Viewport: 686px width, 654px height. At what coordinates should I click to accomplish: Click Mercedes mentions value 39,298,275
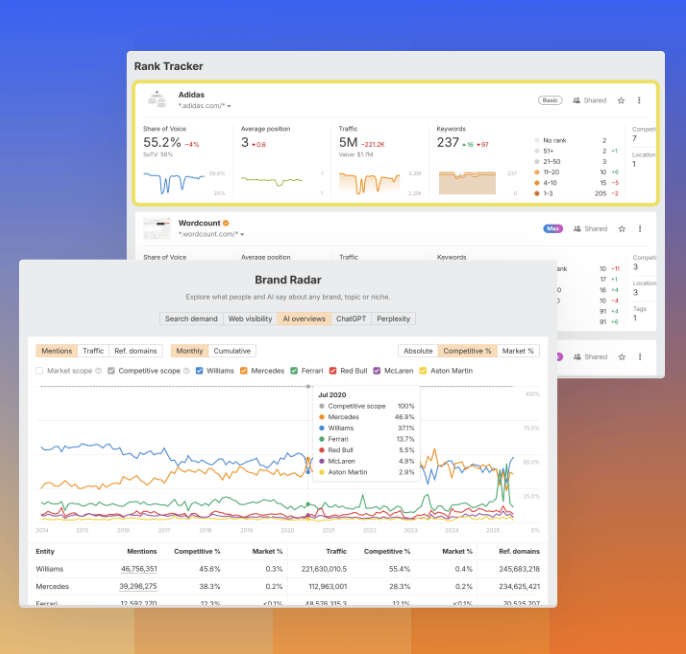pos(138,587)
